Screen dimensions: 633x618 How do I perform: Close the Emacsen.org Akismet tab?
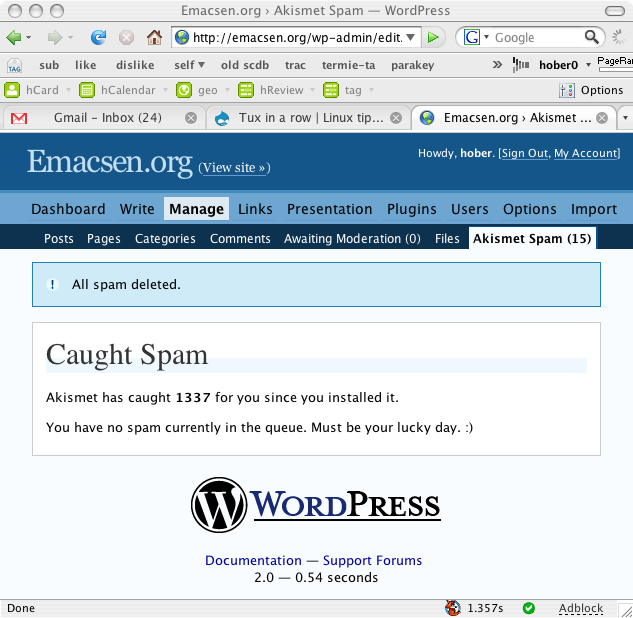point(602,118)
